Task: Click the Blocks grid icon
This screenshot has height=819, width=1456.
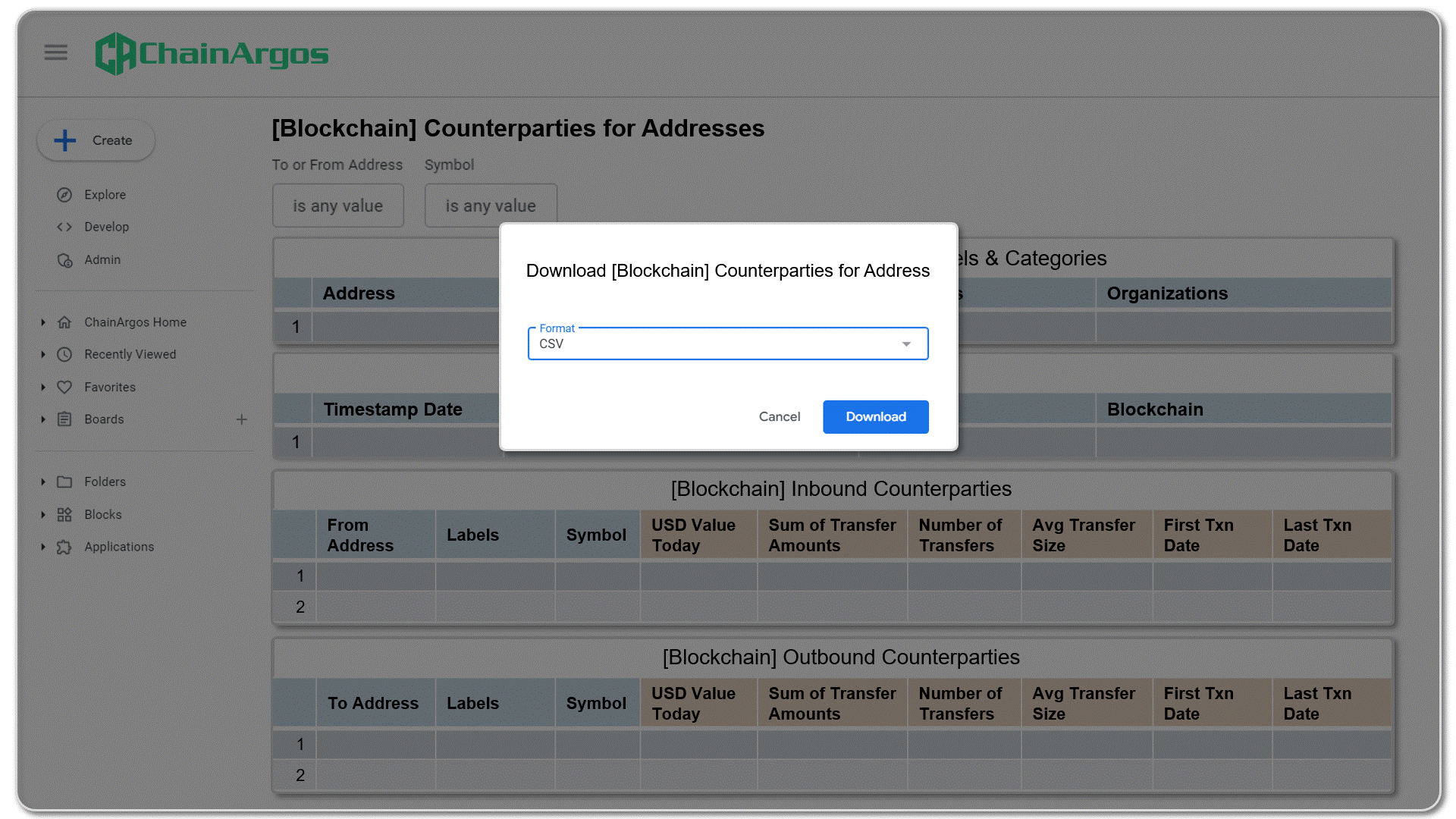Action: click(x=64, y=515)
